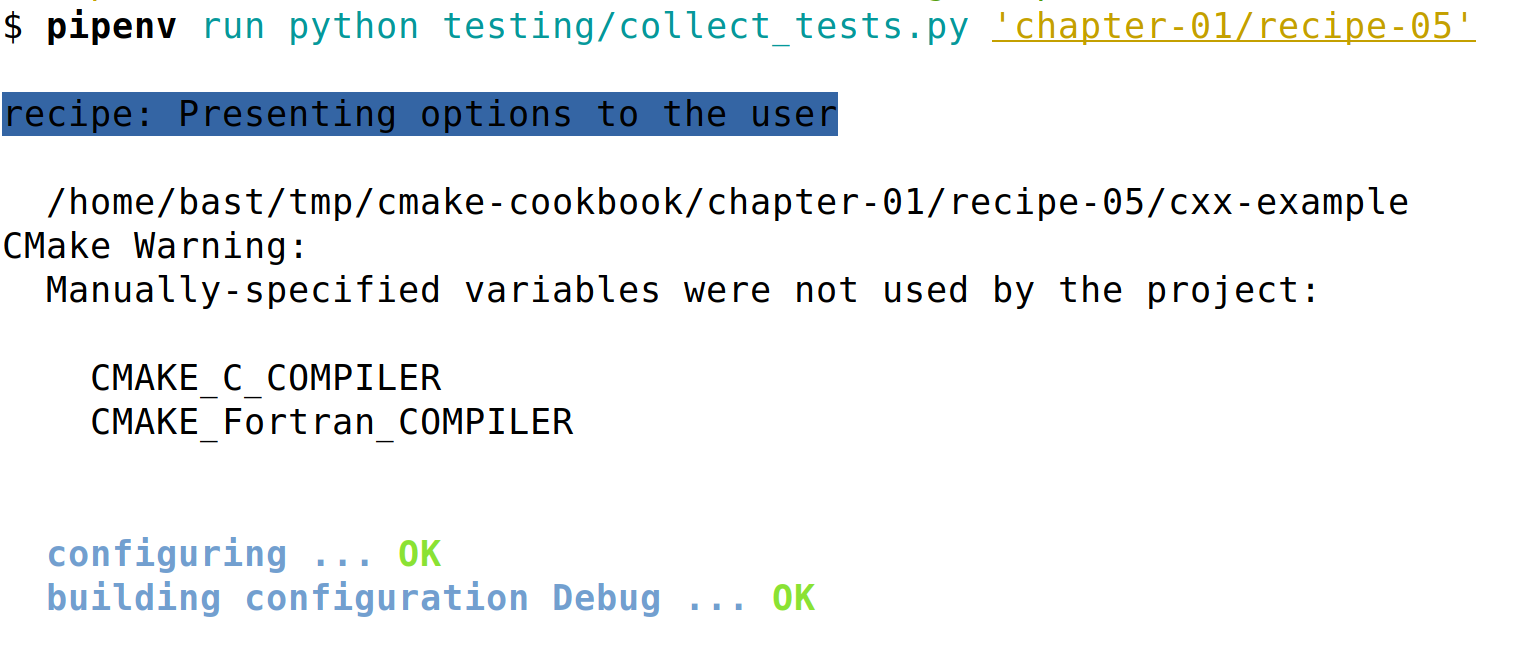Viewport: 1524px width, 652px height.
Task: Click the green OK after the build line
Action: click(x=793, y=598)
